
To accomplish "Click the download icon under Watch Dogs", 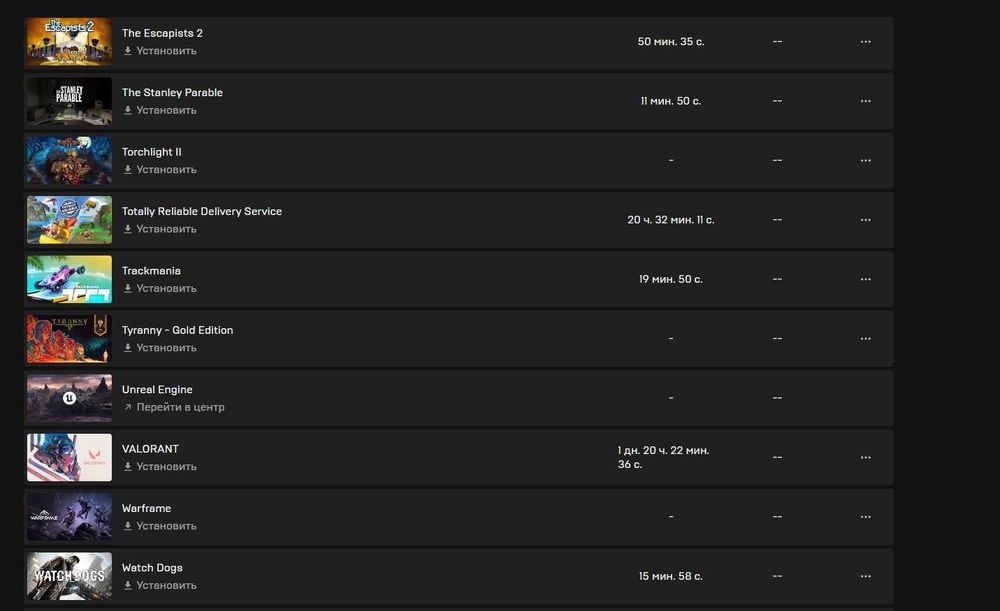I will tap(128, 586).
